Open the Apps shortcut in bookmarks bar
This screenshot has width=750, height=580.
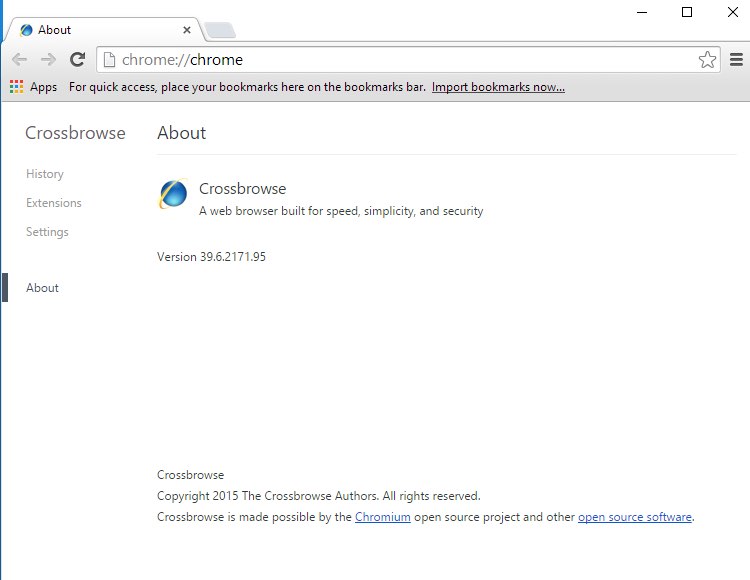coord(33,87)
